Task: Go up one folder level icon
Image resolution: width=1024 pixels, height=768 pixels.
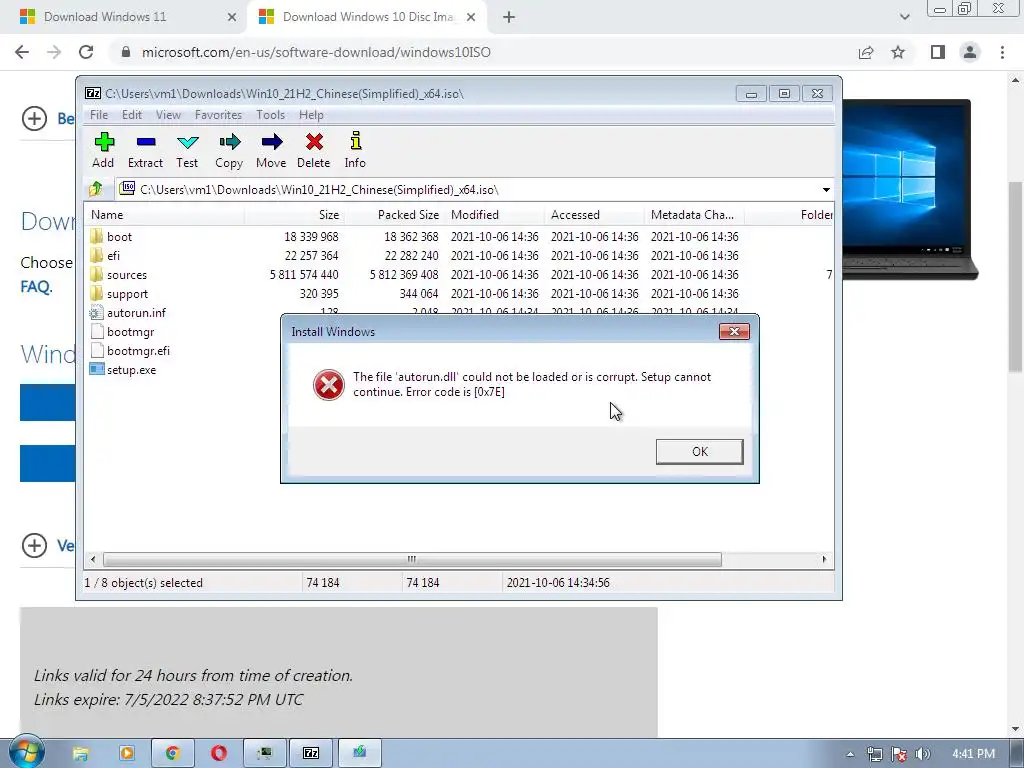Action: 96,189
